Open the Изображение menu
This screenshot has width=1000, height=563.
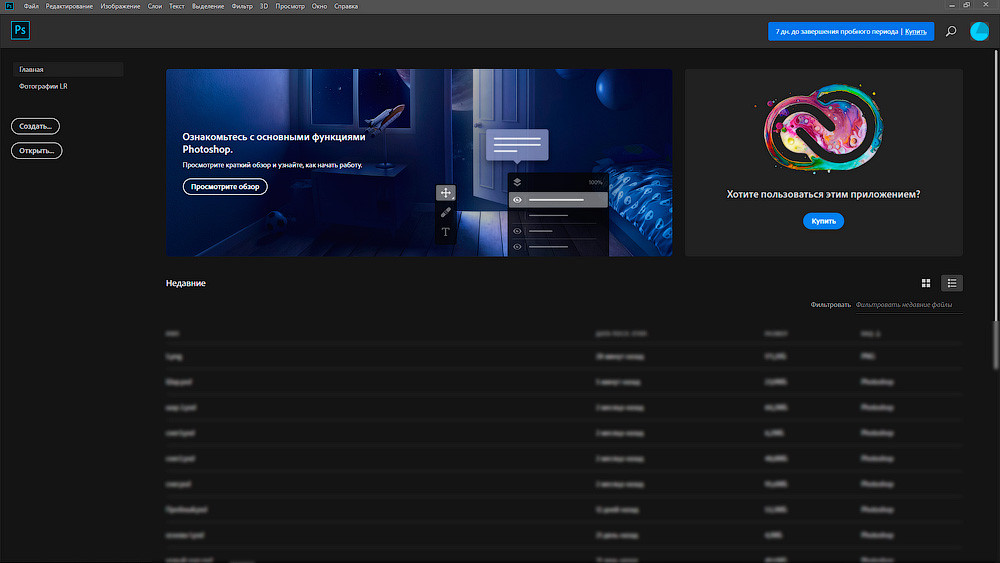(120, 6)
